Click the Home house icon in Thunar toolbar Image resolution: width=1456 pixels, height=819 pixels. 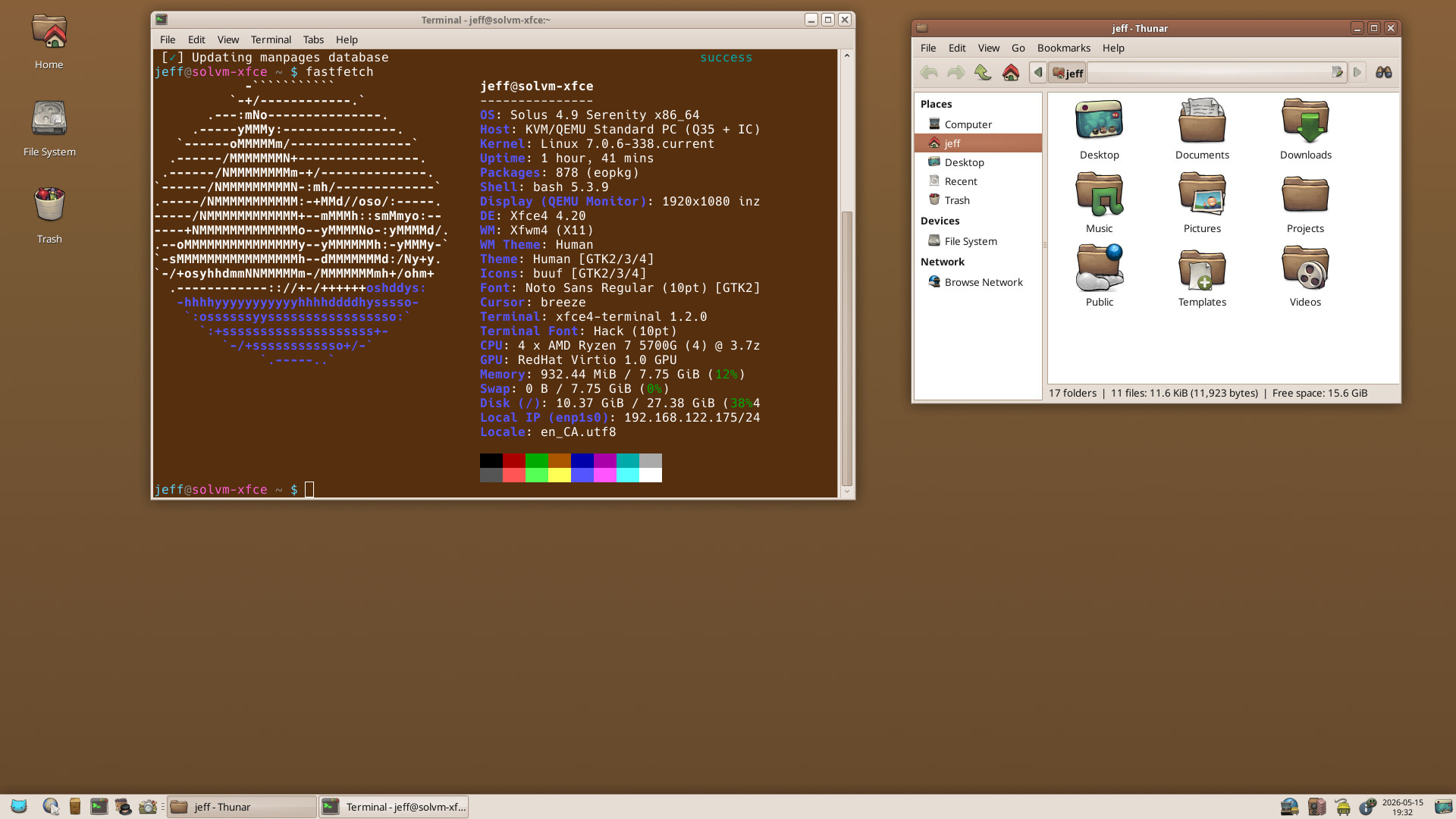pos(1011,73)
